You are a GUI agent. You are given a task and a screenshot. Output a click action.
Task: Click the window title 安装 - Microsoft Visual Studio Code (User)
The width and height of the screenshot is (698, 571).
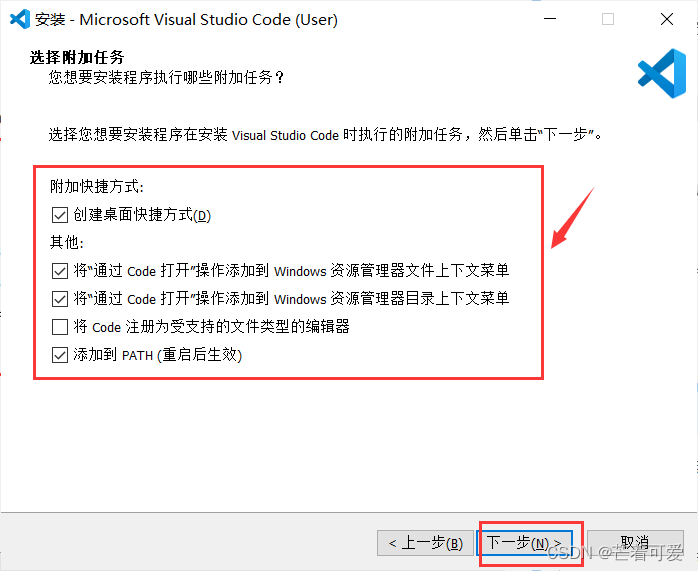186,20
